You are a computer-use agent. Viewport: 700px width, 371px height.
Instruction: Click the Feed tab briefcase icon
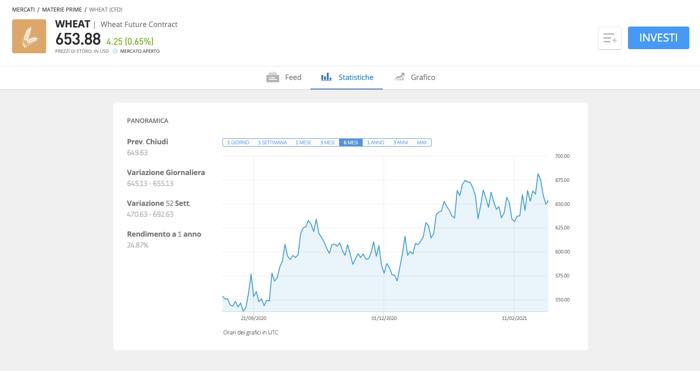272,77
